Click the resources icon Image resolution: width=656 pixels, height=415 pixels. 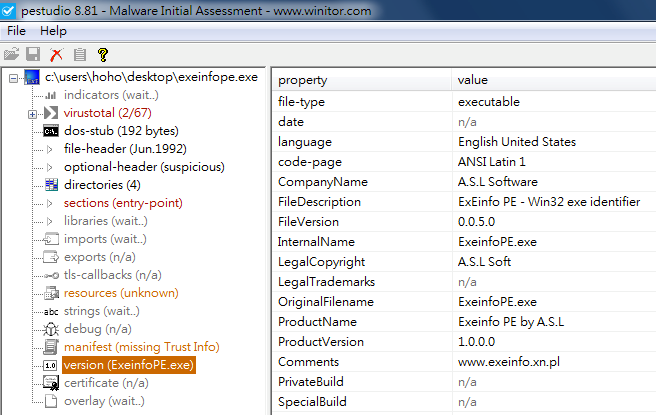click(x=51, y=293)
